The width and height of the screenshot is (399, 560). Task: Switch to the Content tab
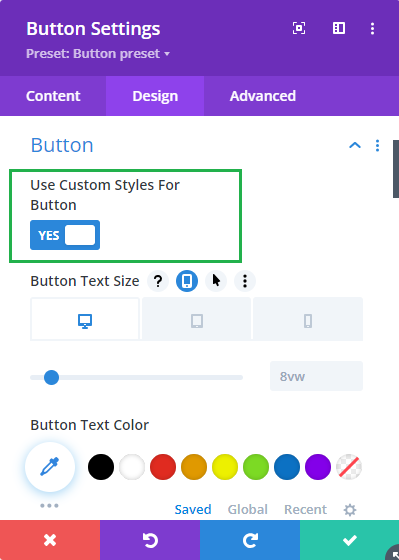(x=53, y=96)
